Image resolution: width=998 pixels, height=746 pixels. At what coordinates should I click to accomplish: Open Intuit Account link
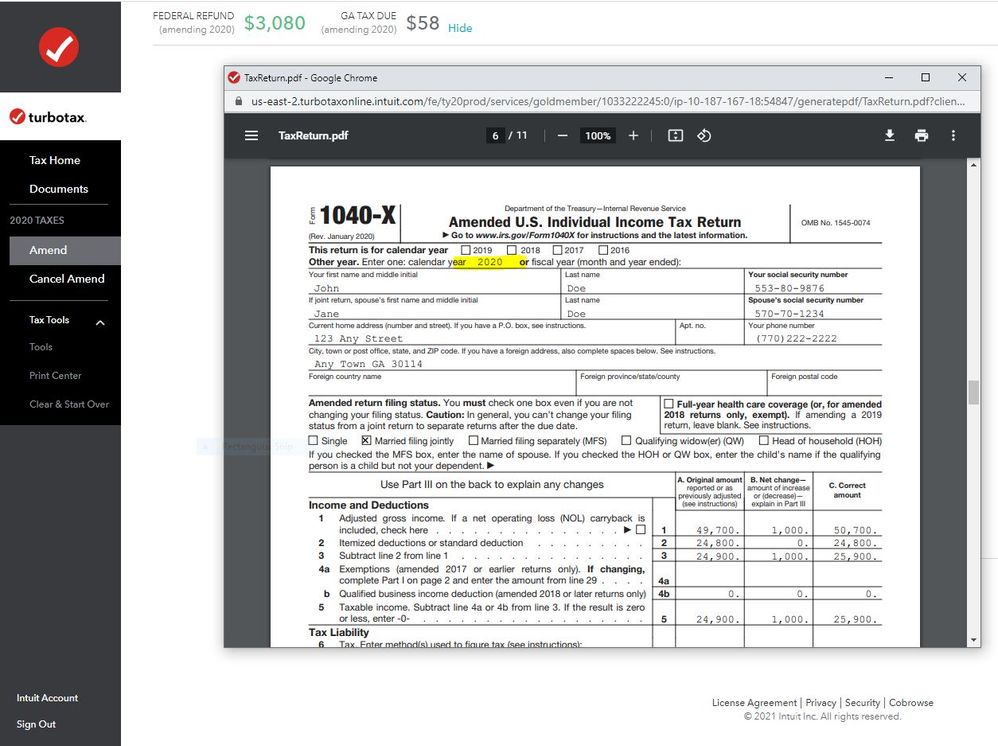47,698
